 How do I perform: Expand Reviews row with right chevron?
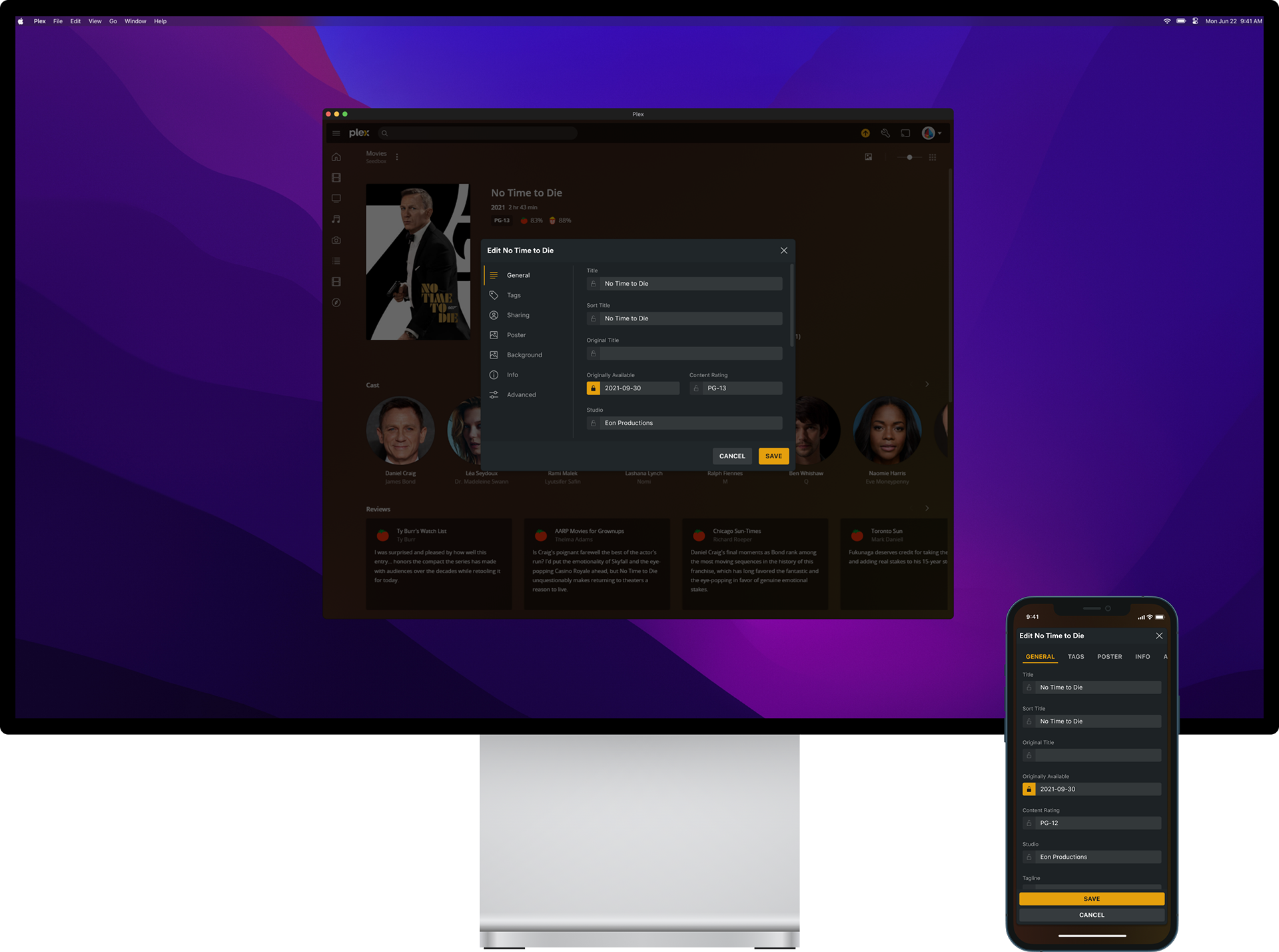(x=927, y=508)
